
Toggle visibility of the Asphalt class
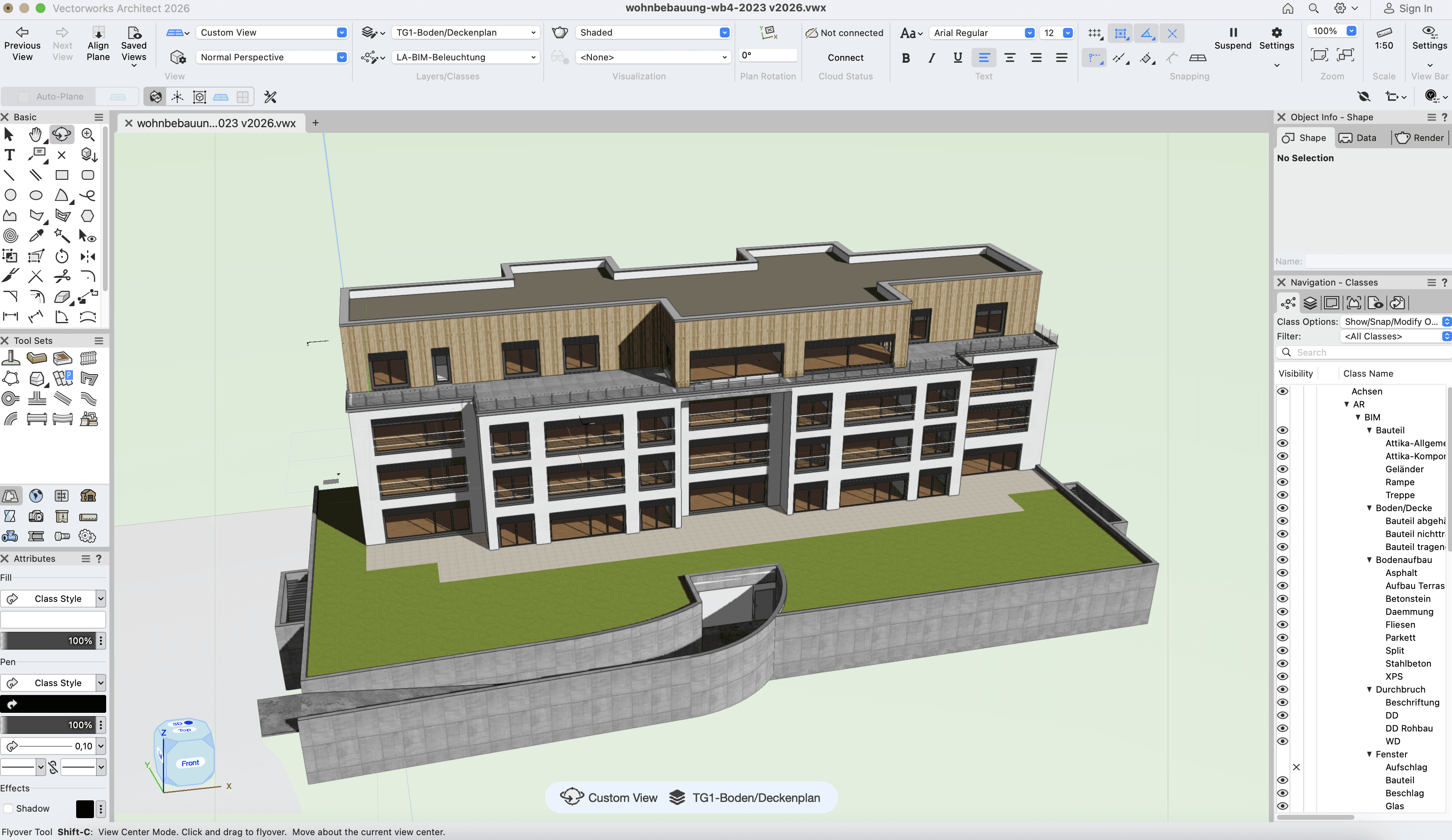[x=1283, y=573]
